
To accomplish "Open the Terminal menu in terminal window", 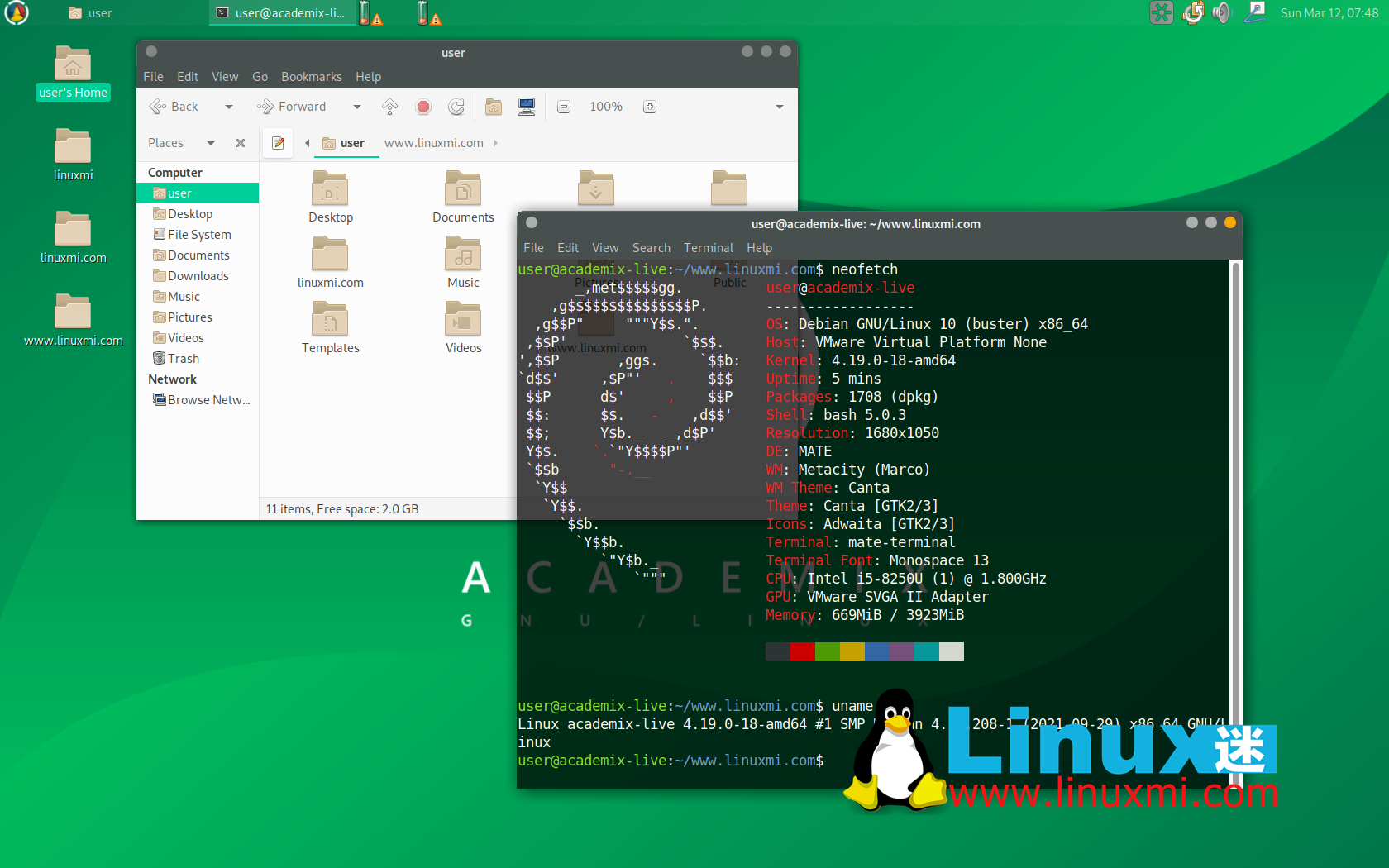I will pyautogui.click(x=709, y=248).
